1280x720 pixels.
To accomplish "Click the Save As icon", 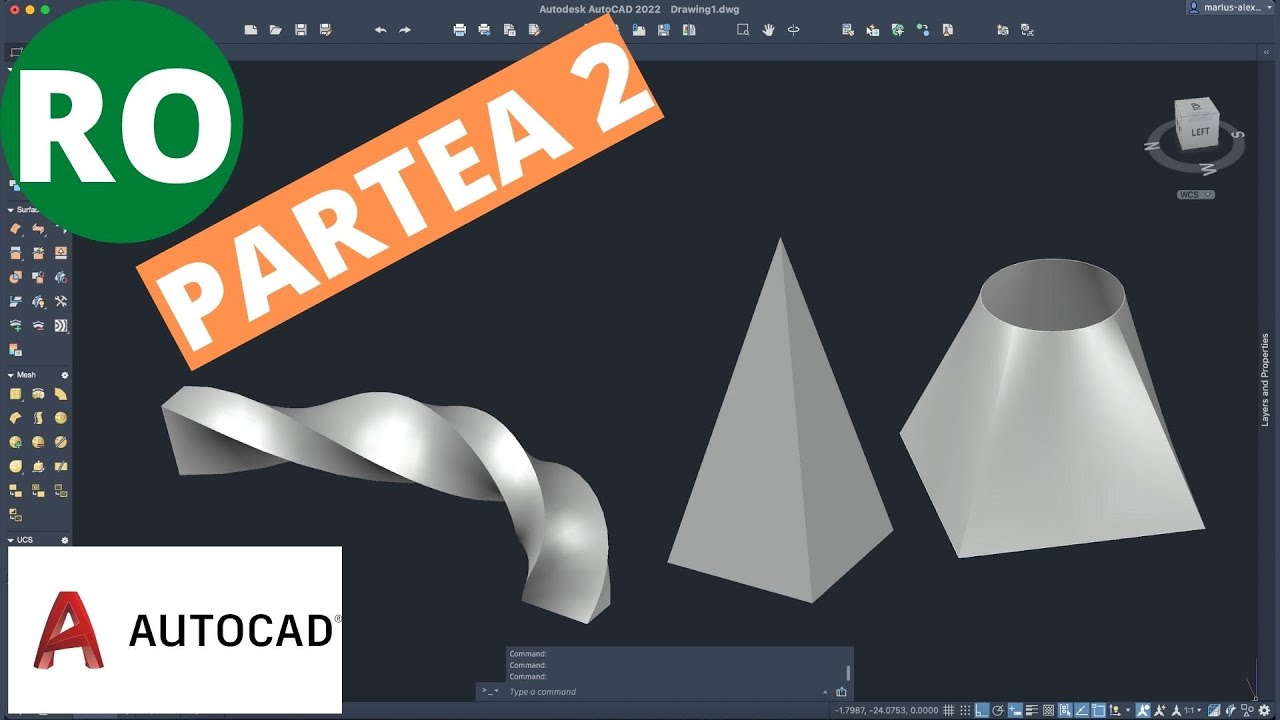I will (326, 30).
